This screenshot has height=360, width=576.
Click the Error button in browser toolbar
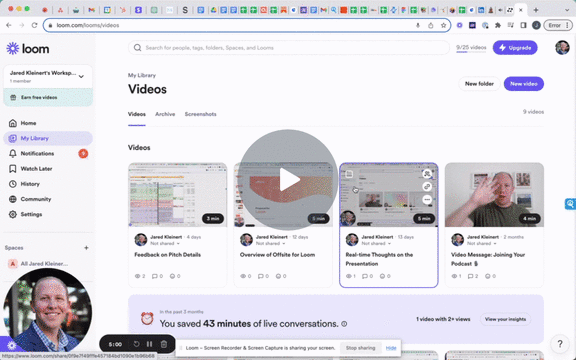[x=558, y=25]
